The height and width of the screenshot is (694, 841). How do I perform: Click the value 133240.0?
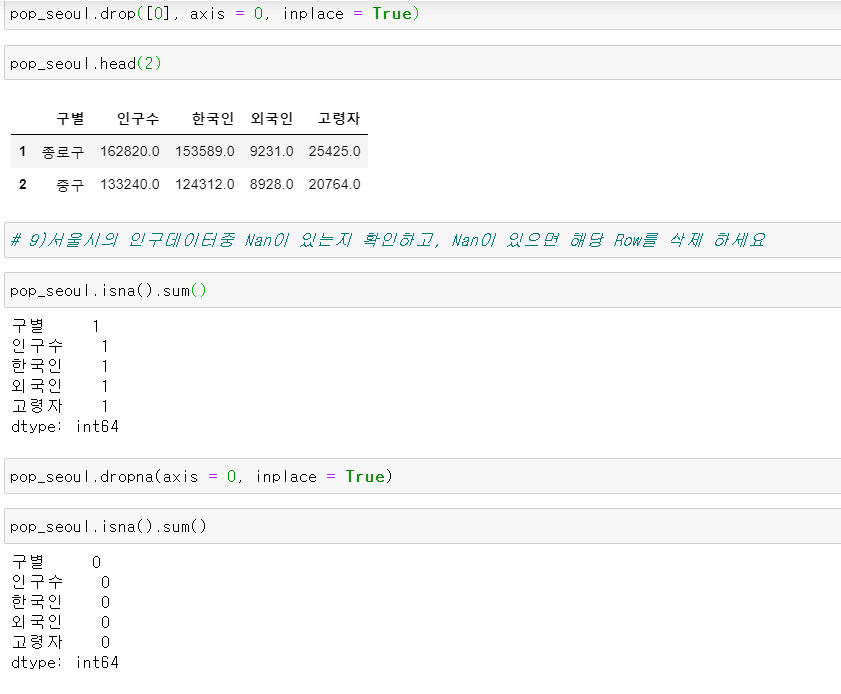(x=130, y=184)
